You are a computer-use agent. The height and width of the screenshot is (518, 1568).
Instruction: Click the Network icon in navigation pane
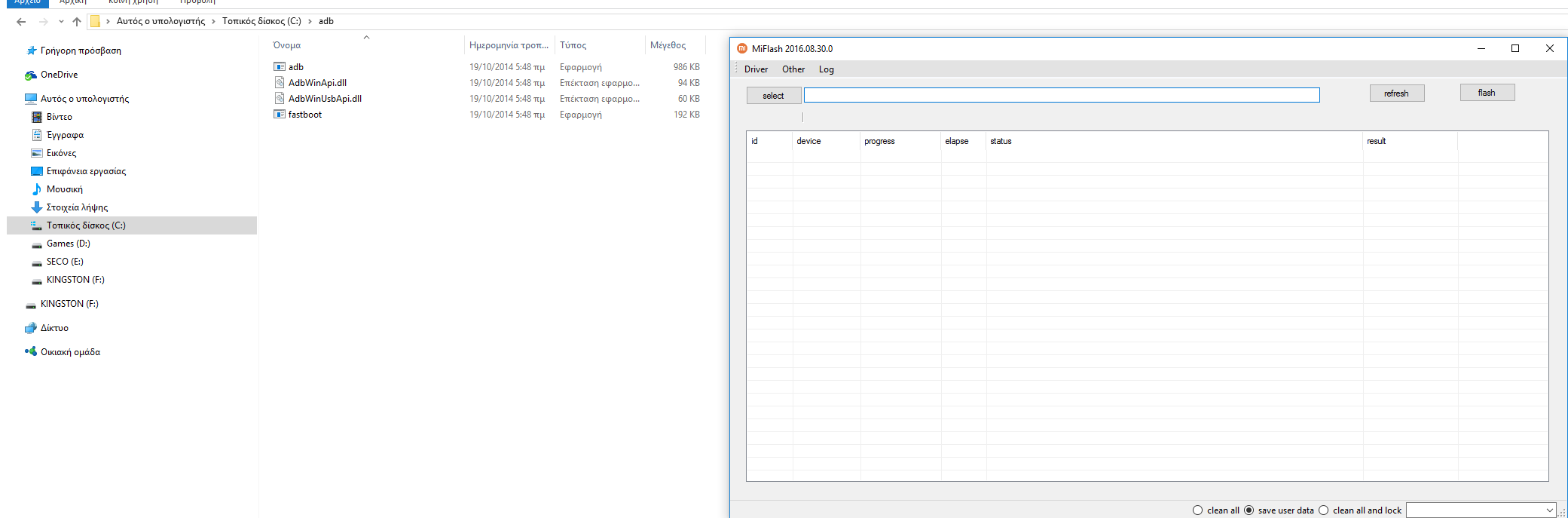[x=31, y=328]
